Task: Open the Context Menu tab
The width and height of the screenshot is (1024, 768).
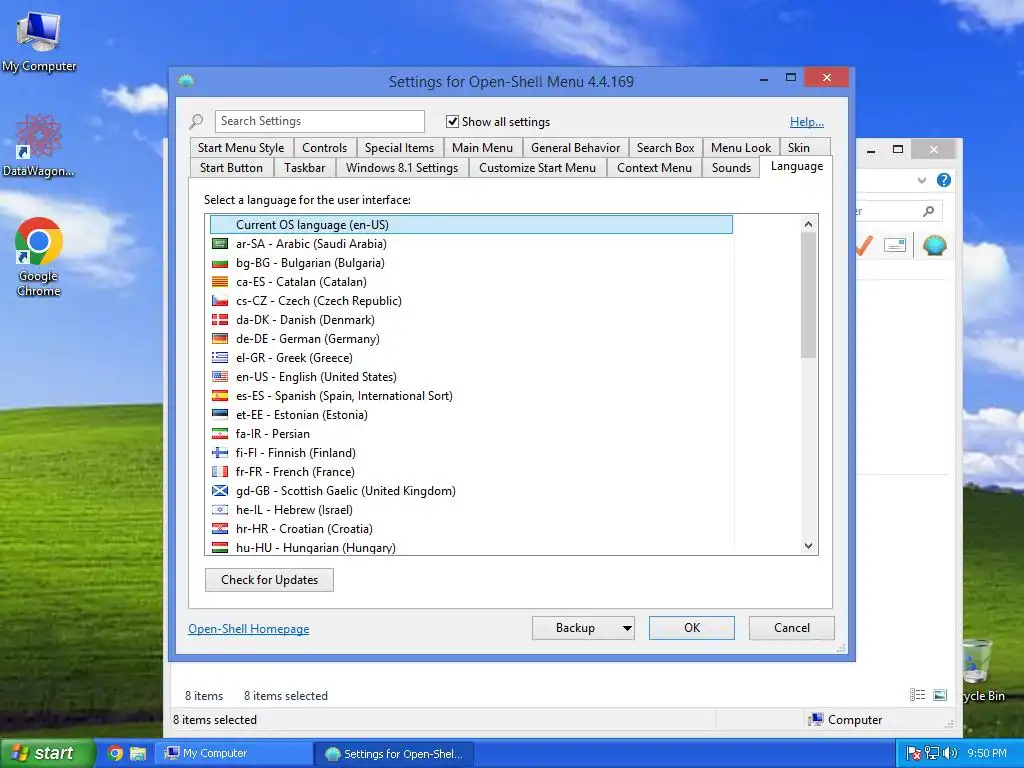Action: [654, 168]
